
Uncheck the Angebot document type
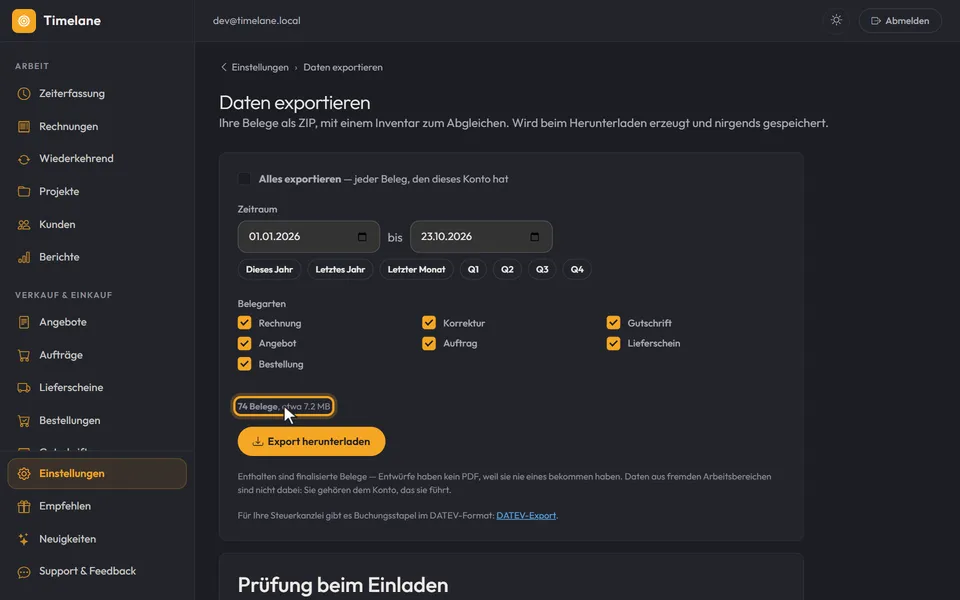(x=244, y=343)
